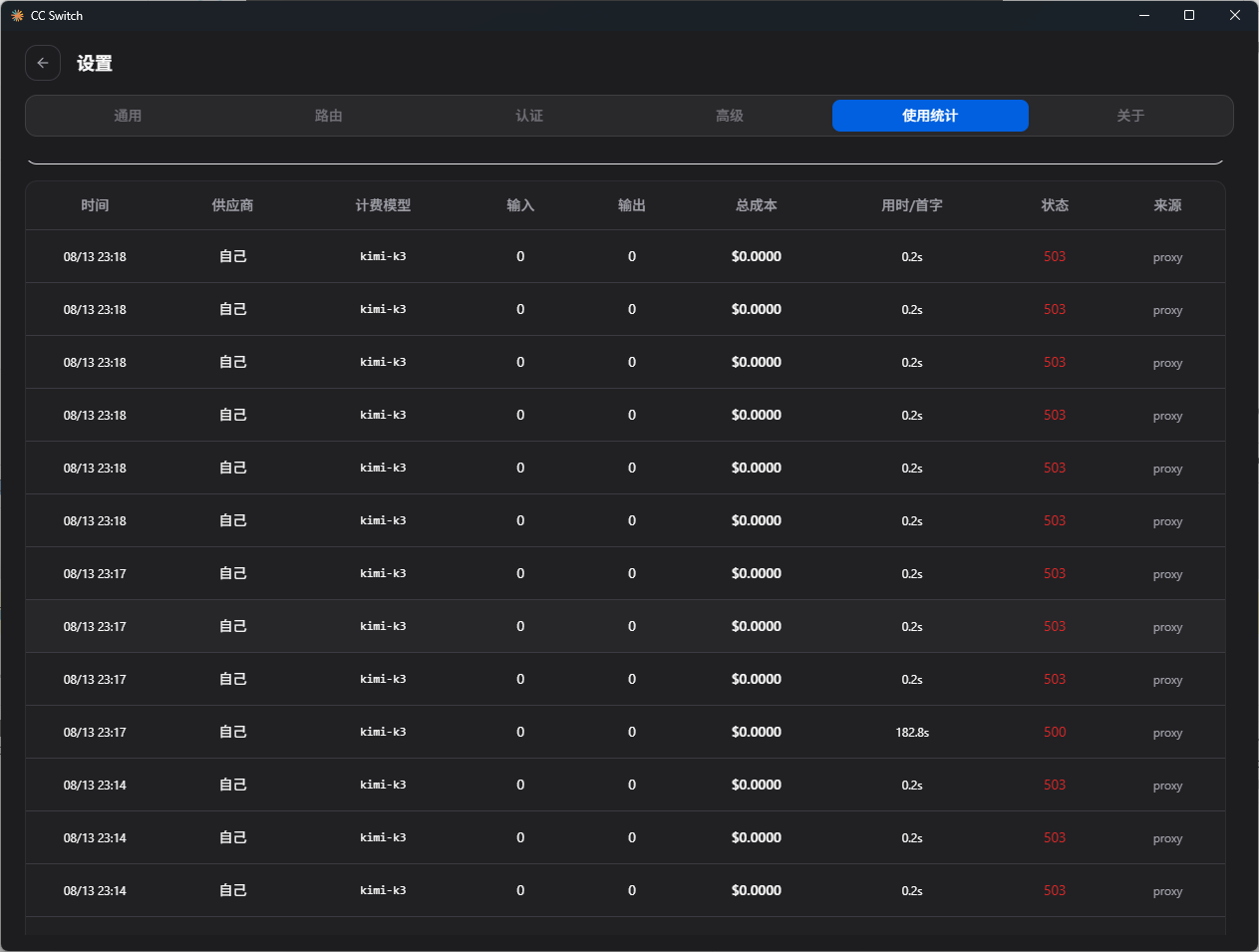Minimize the CC Switch window
This screenshot has height=952, width=1259.
pyautogui.click(x=1144, y=15)
